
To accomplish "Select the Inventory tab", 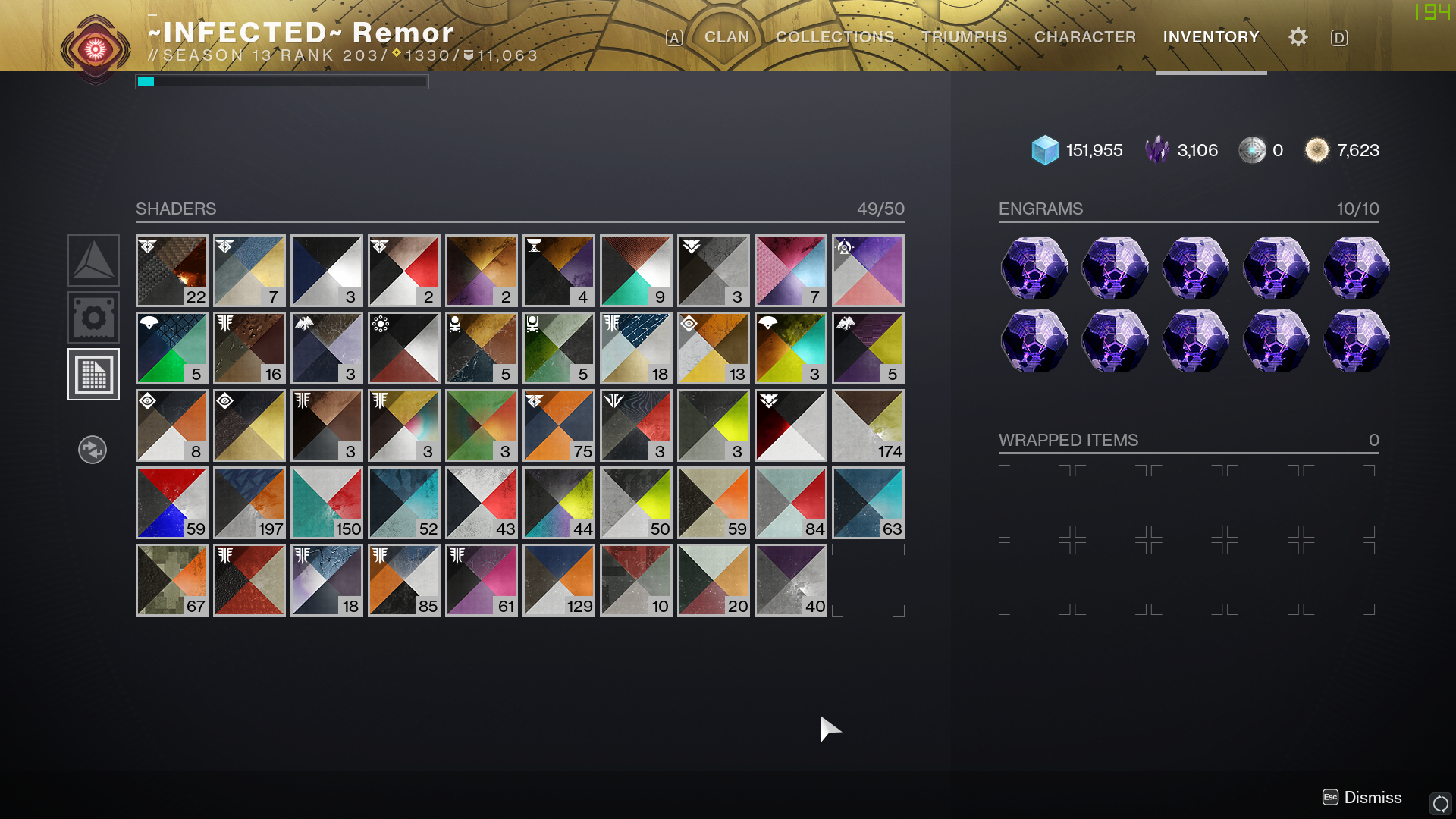I will [1211, 37].
